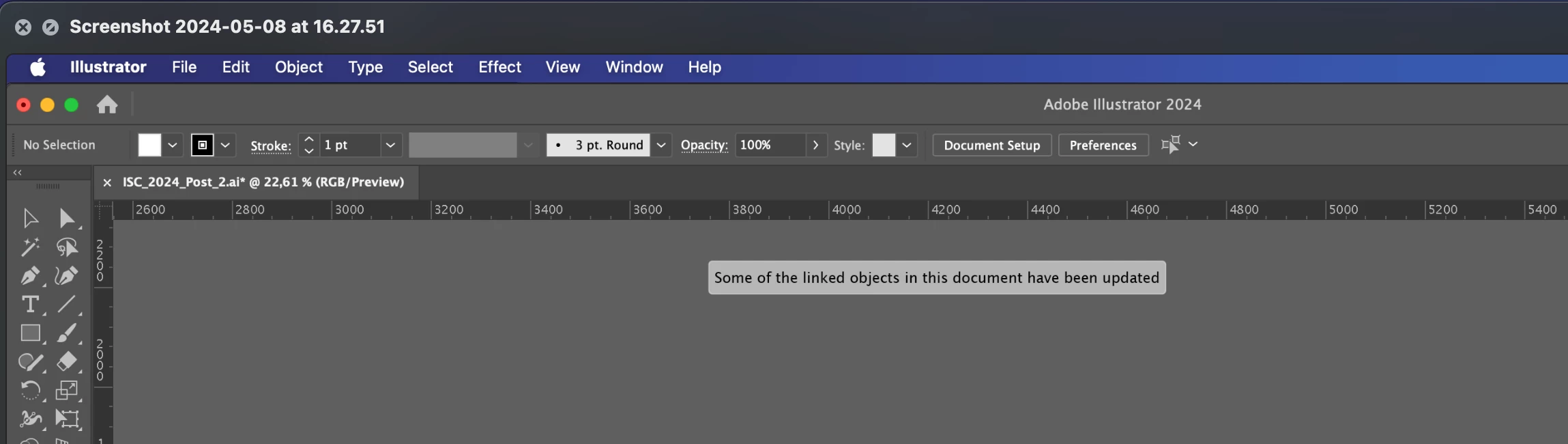Screen dimensions: 1568x444
Task: Select the Rectangle tool
Action: click(x=30, y=333)
